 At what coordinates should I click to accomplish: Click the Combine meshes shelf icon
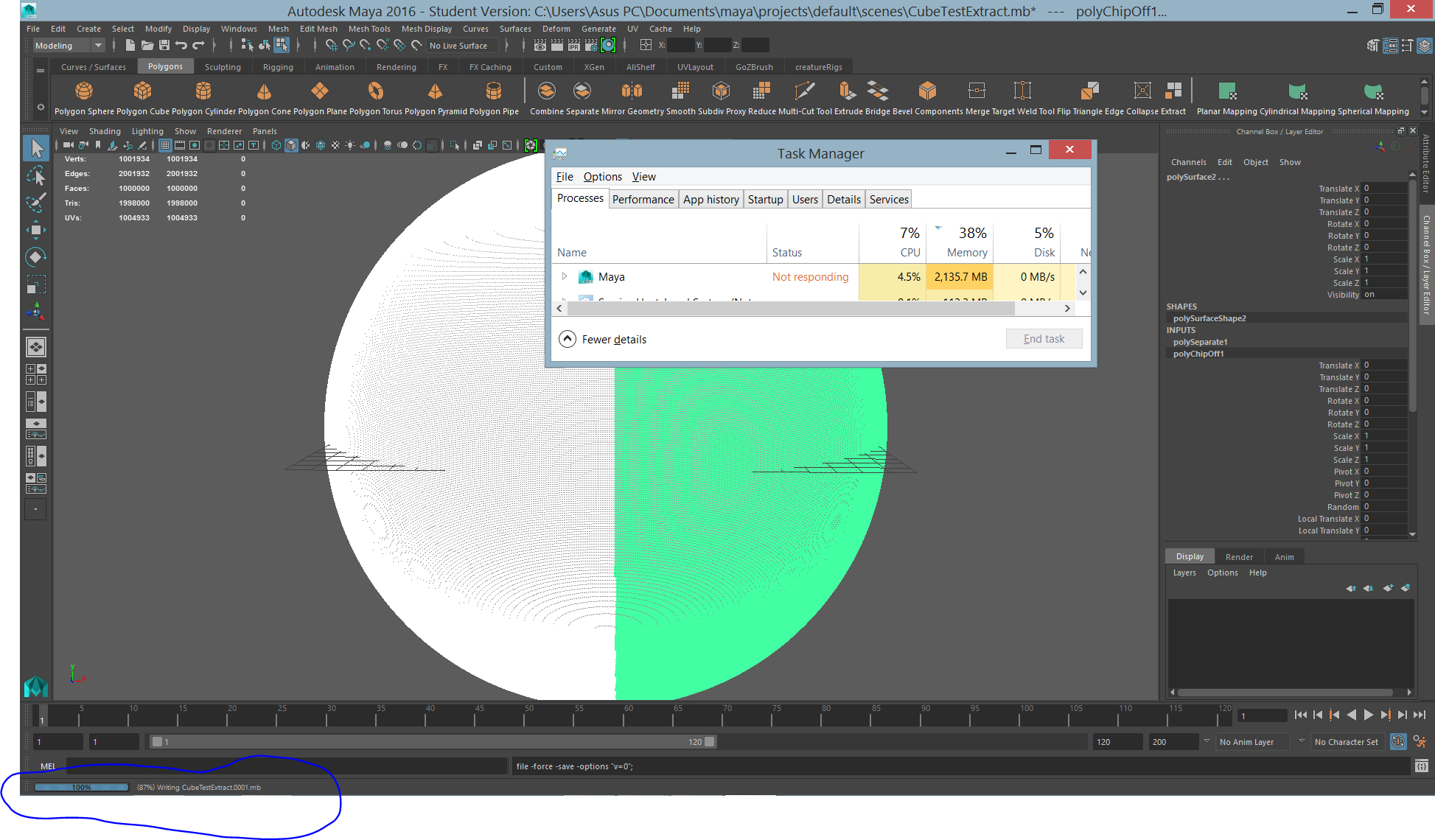tap(546, 91)
